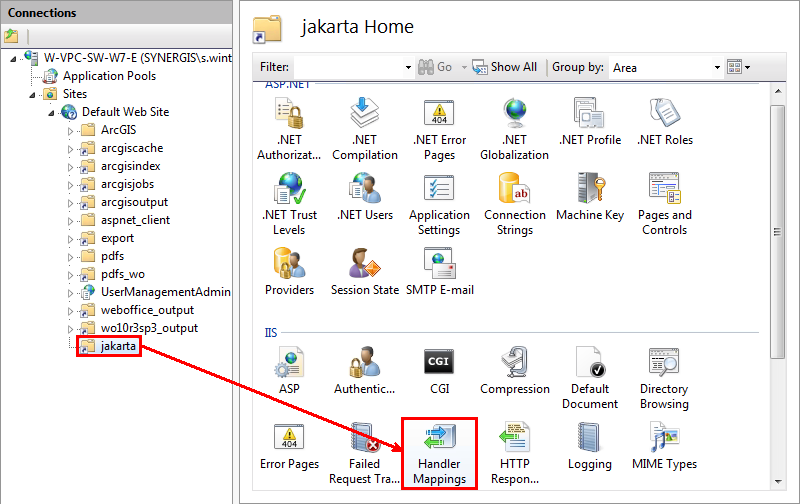800x504 pixels.
Task: Open .NET Trust Levels feature
Action: pyautogui.click(x=289, y=204)
